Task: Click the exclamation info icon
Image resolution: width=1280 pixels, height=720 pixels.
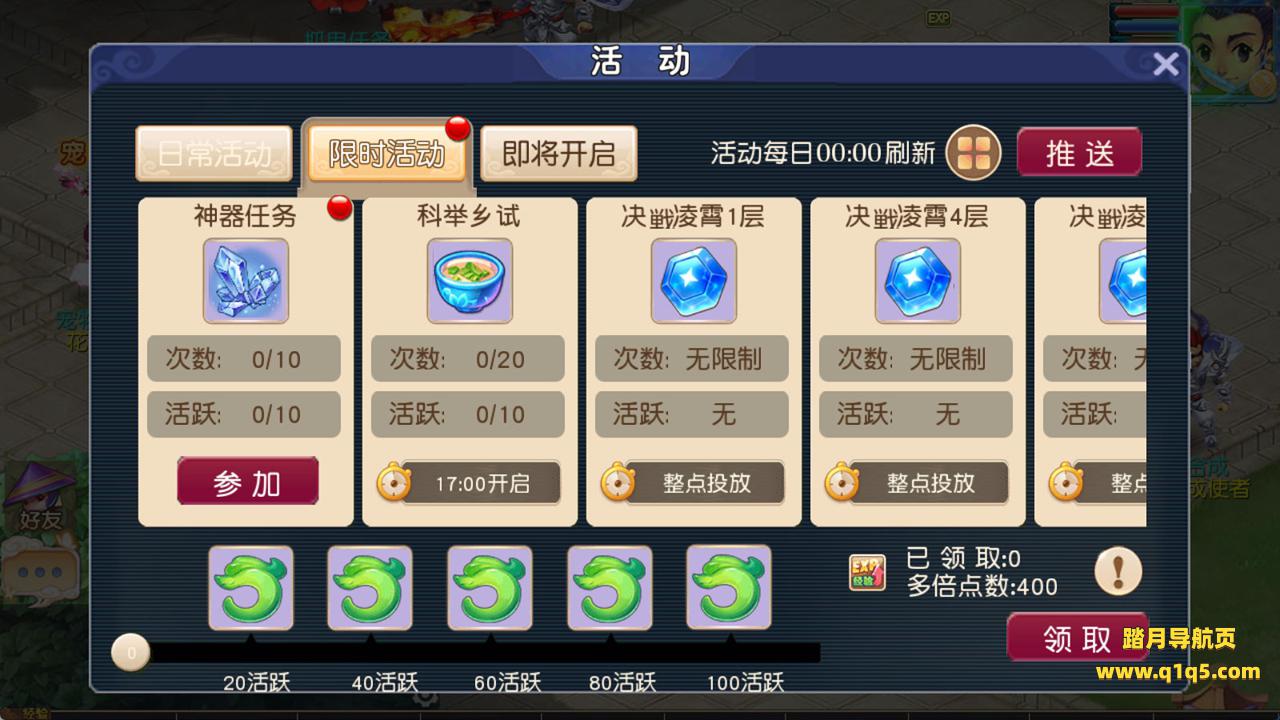Action: point(1118,573)
